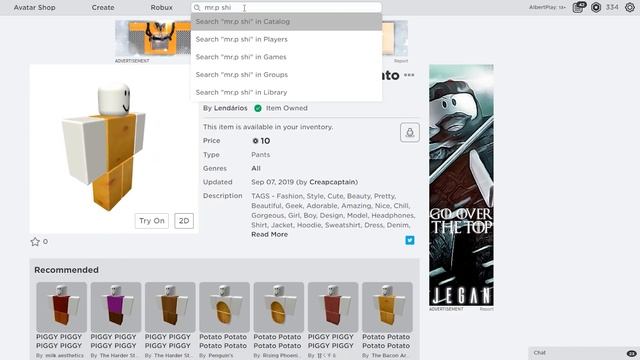Click the search magnifier icon
Screen dimensions: 640x360
point(197,8)
